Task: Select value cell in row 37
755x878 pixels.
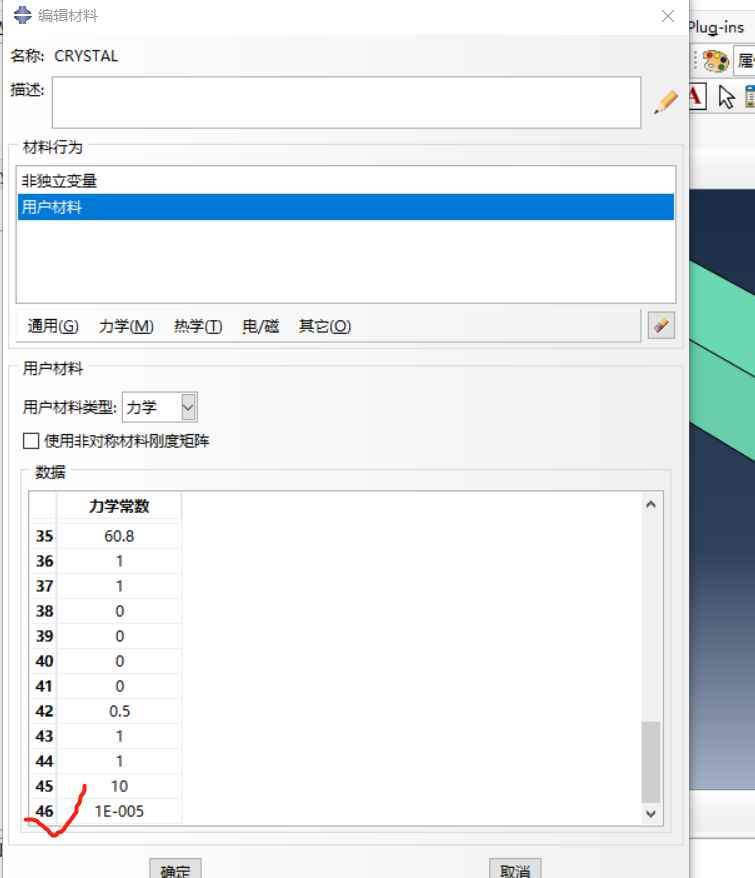Action: coord(119,586)
